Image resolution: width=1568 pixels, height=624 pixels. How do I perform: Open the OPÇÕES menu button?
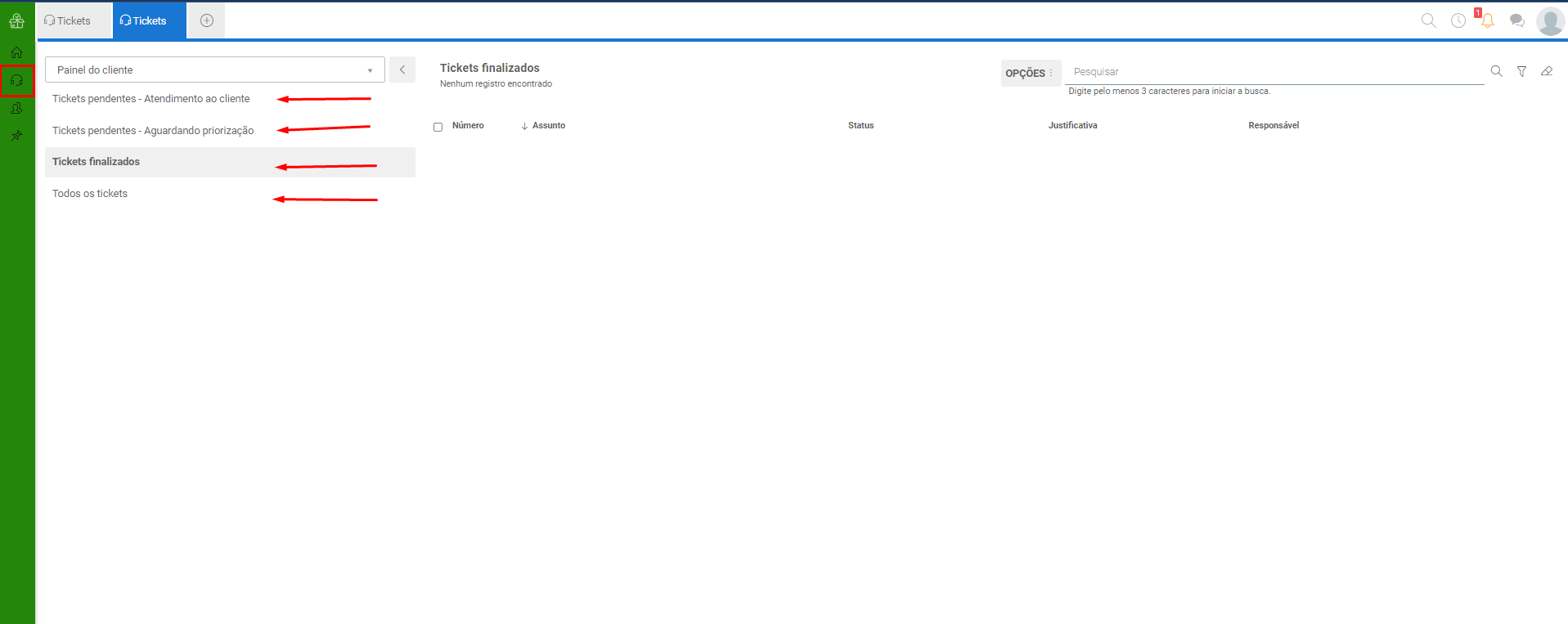tap(1031, 73)
